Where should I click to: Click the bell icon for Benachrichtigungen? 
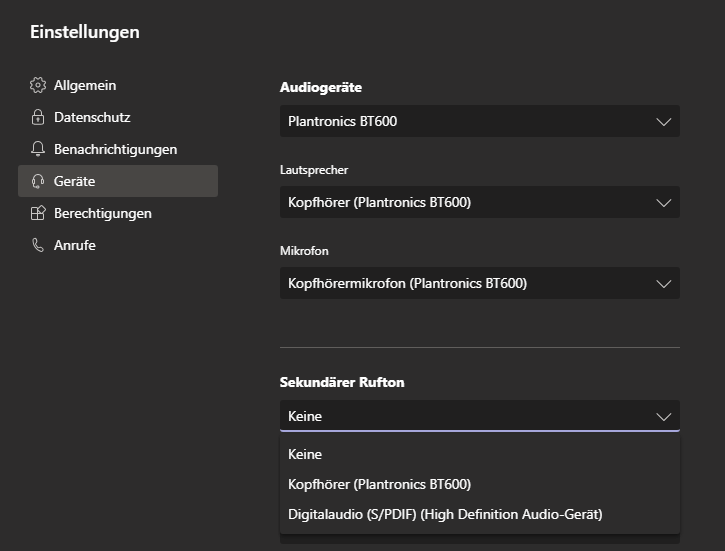[38, 149]
